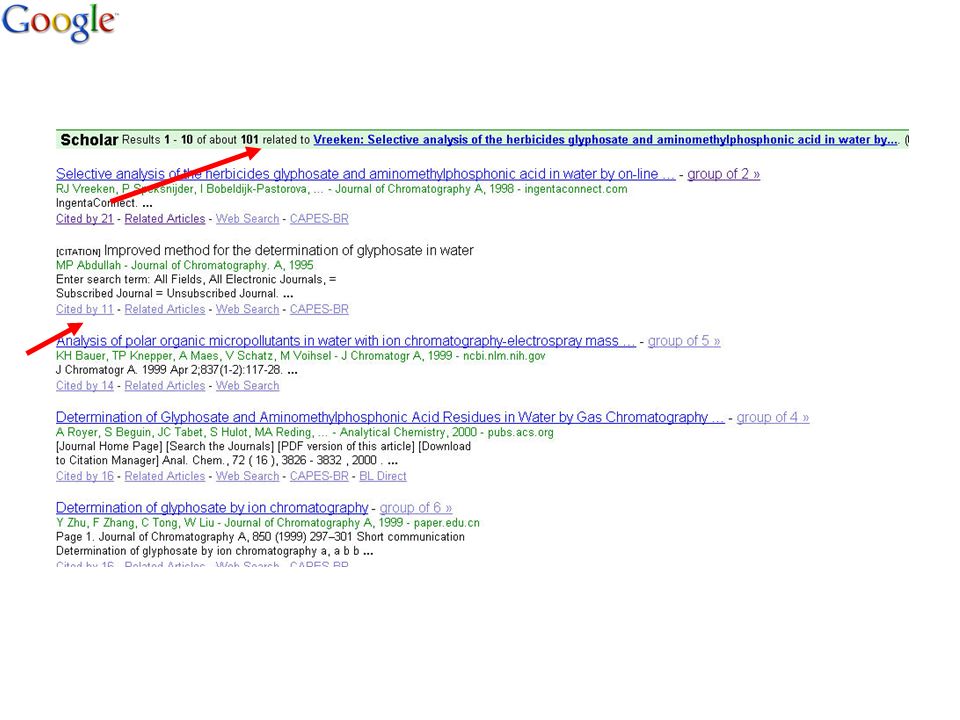Click 'A Royer, S Beguin' author line
Image resolution: width=960 pixels, height=720 pixels.
pos(304,432)
